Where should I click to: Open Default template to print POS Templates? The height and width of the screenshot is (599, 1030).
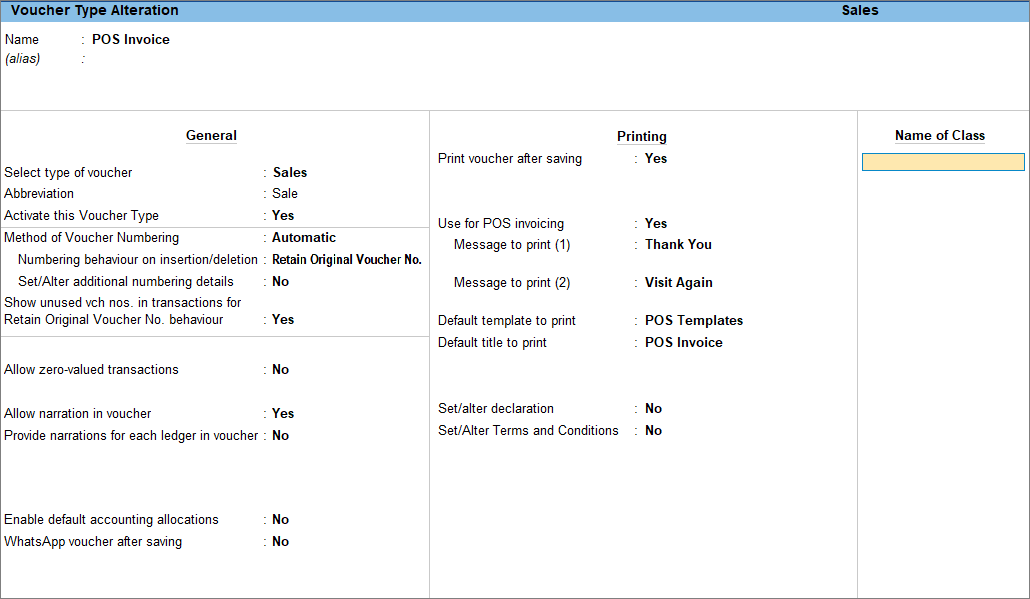coord(694,321)
